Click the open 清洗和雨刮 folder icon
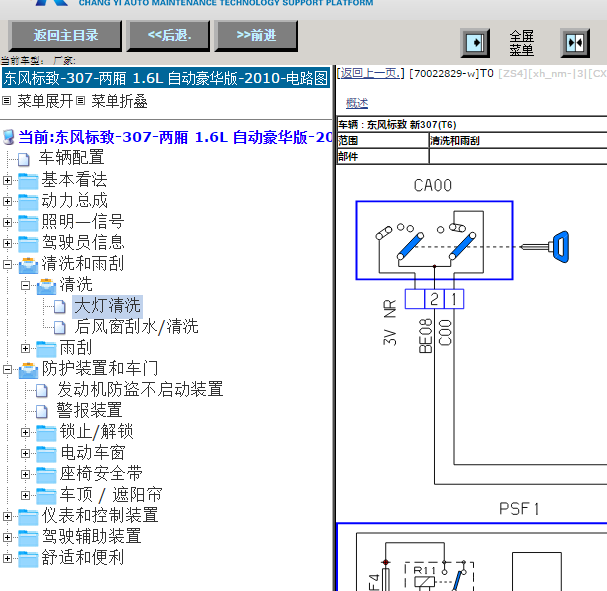Image resolution: width=607 pixels, height=591 pixels. [x=28, y=265]
